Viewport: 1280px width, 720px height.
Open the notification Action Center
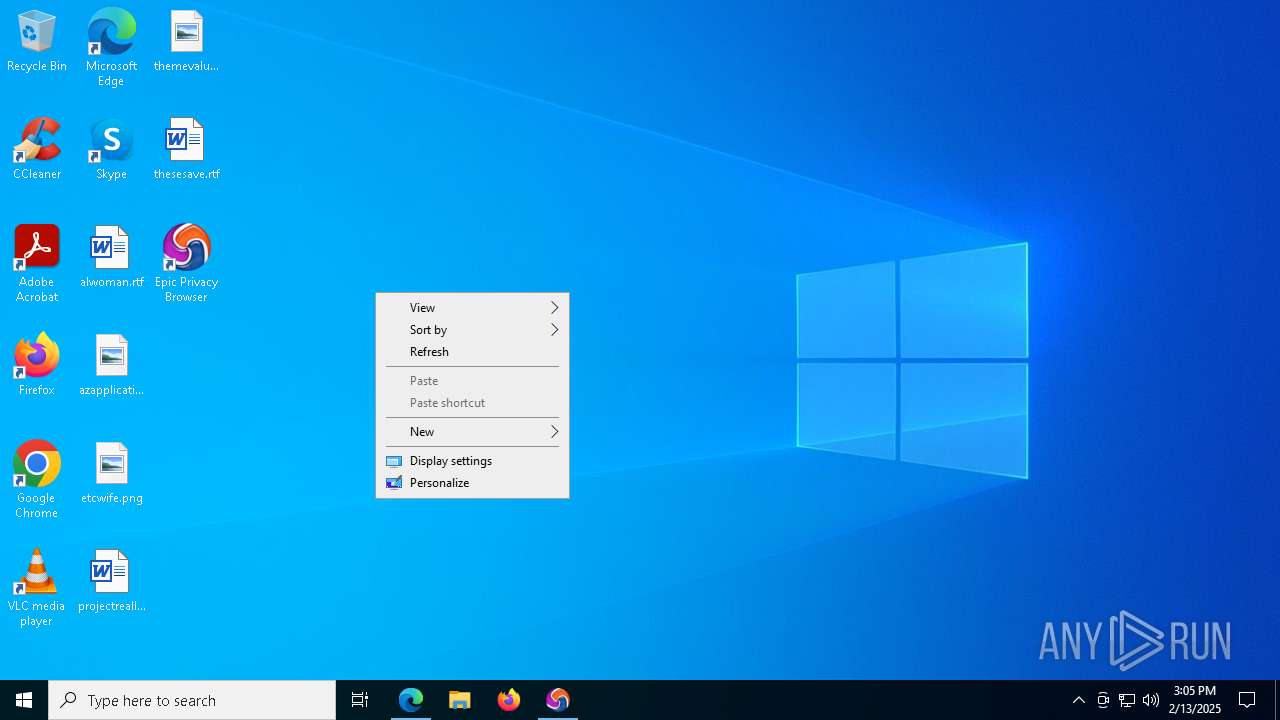point(1247,700)
